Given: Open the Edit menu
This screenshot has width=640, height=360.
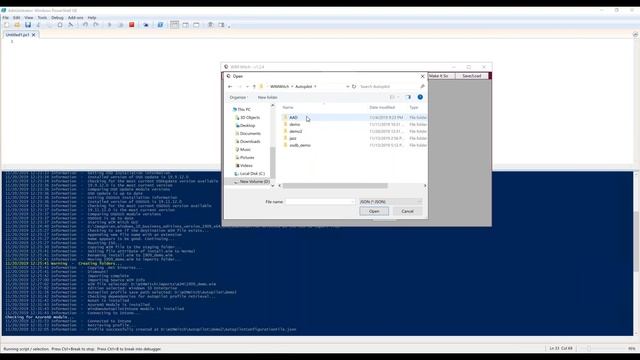Looking at the screenshot, I should pyautogui.click(x=16, y=18).
